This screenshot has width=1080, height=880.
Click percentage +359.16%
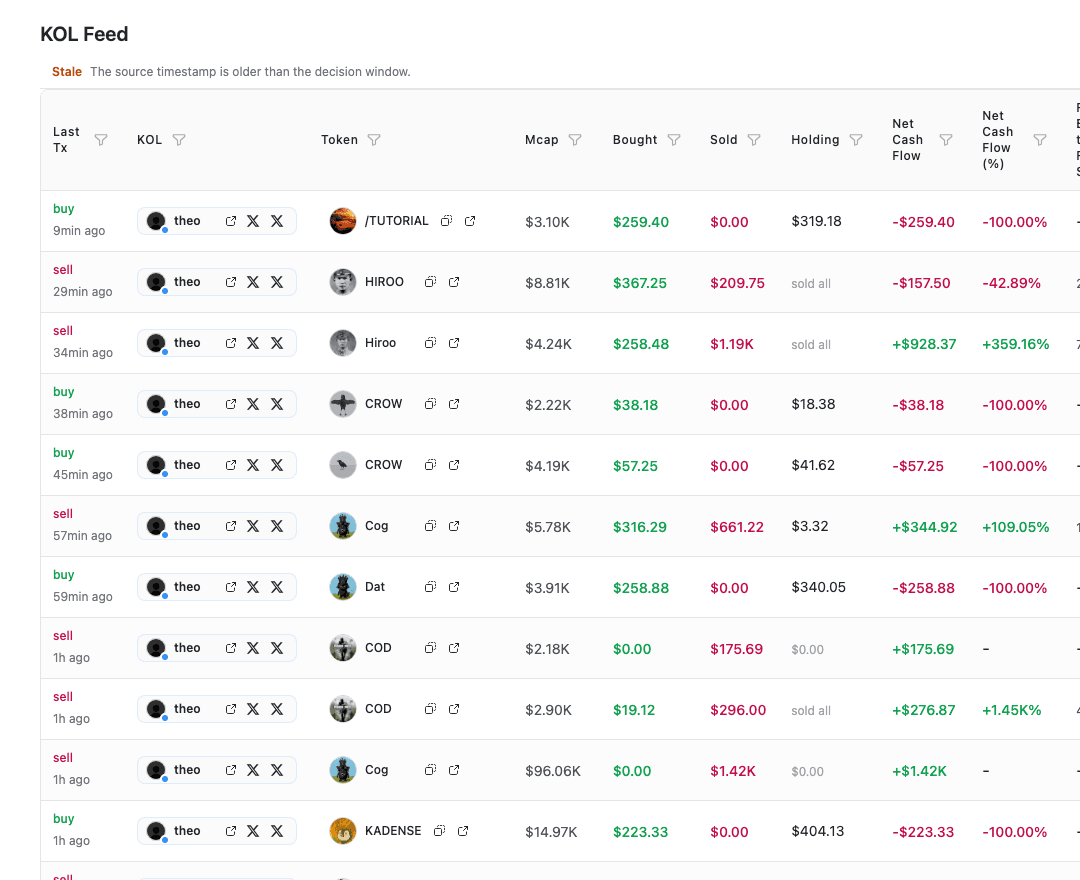coord(1016,344)
